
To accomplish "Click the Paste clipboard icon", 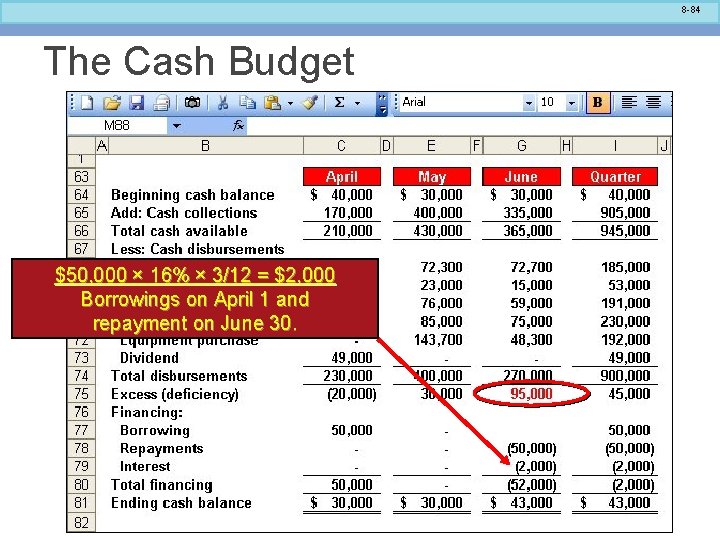I will click(x=272, y=102).
